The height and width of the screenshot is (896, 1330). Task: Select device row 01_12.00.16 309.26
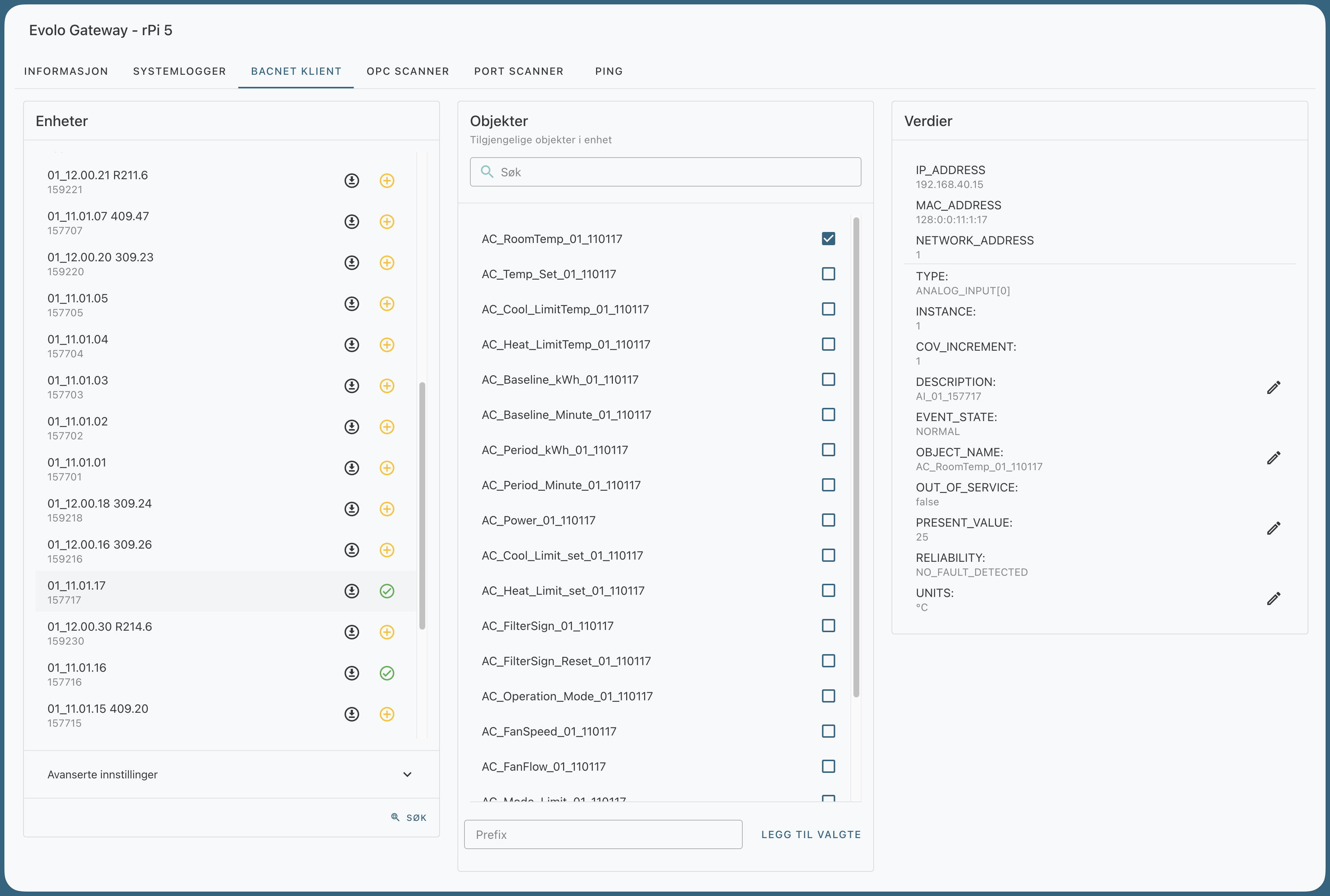point(226,550)
